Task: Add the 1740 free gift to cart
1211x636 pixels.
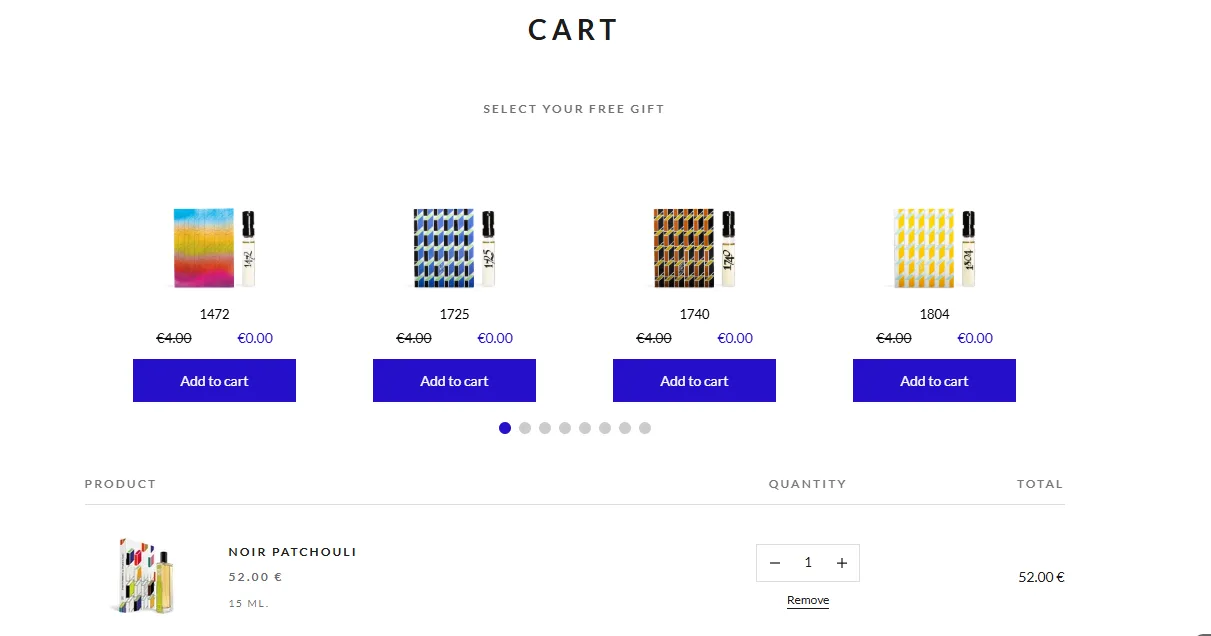Action: click(x=694, y=381)
